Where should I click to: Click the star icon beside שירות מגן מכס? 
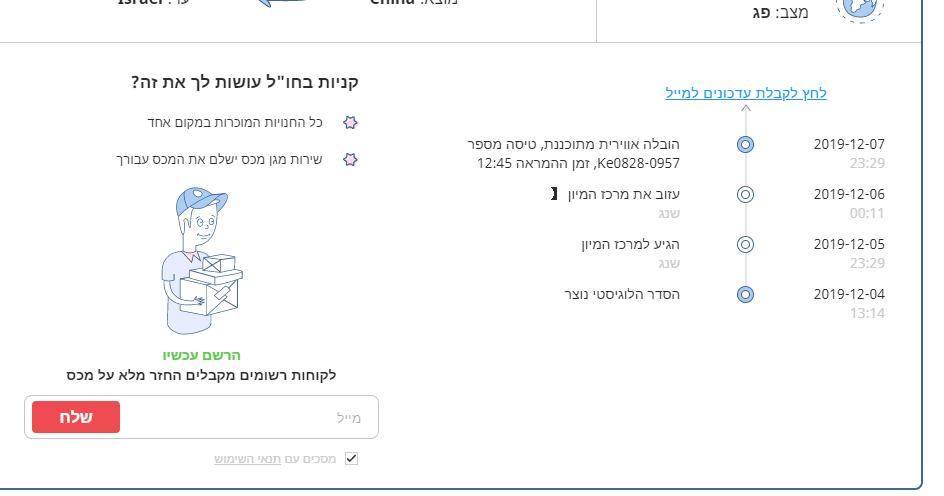[350, 159]
